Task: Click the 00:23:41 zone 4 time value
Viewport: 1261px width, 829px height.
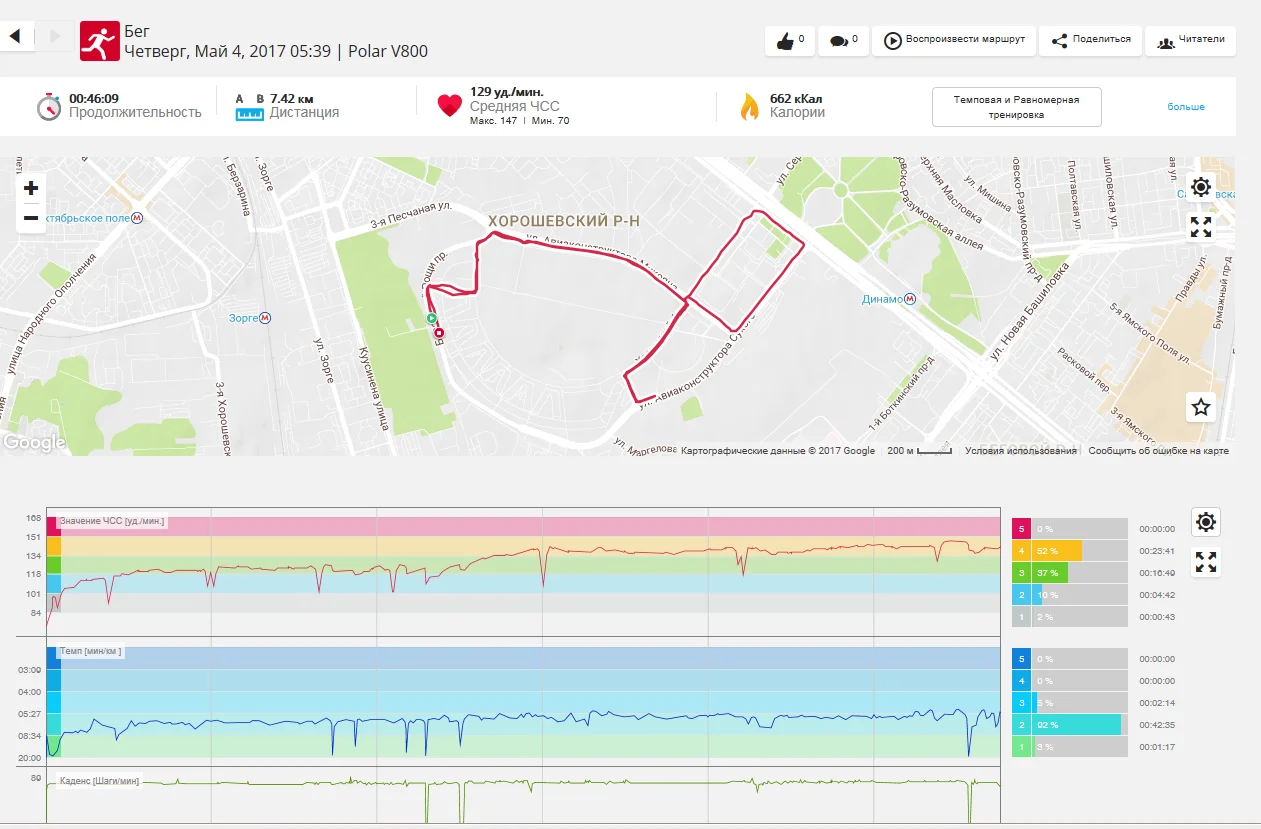Action: (1157, 551)
